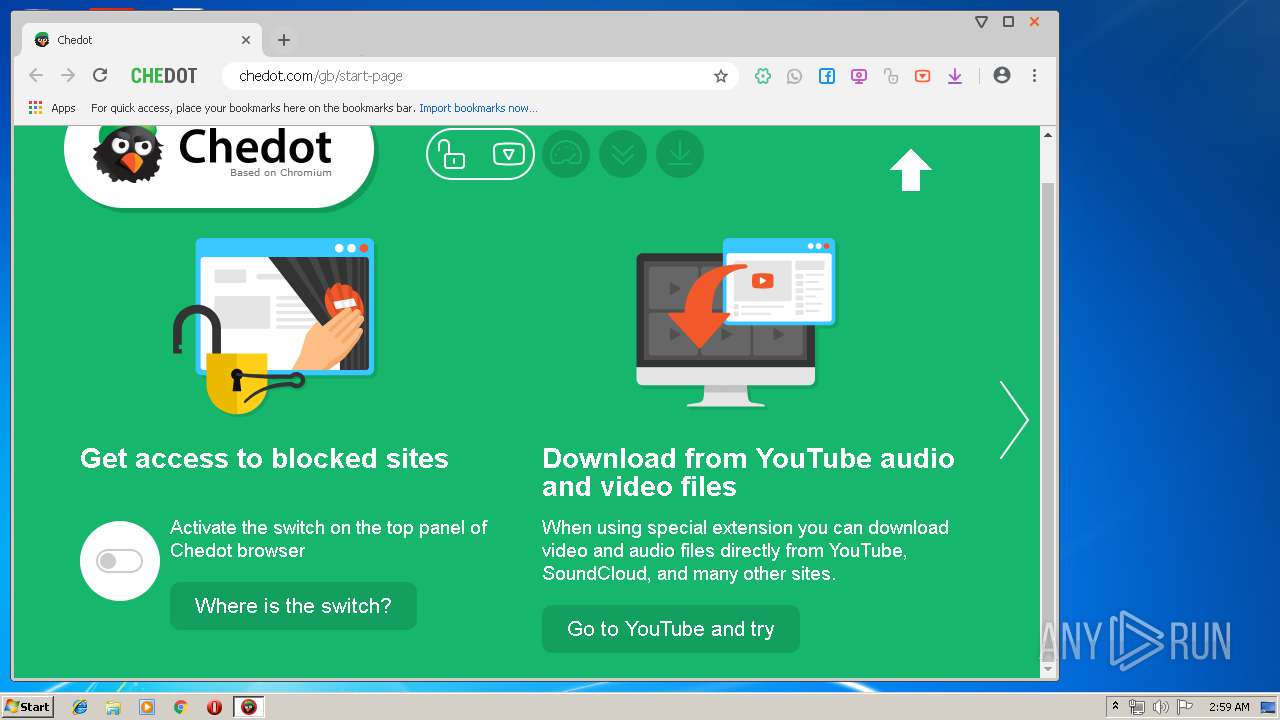This screenshot has width=1280, height=720.
Task: Open a new tab with the plus button
Action: coord(284,40)
